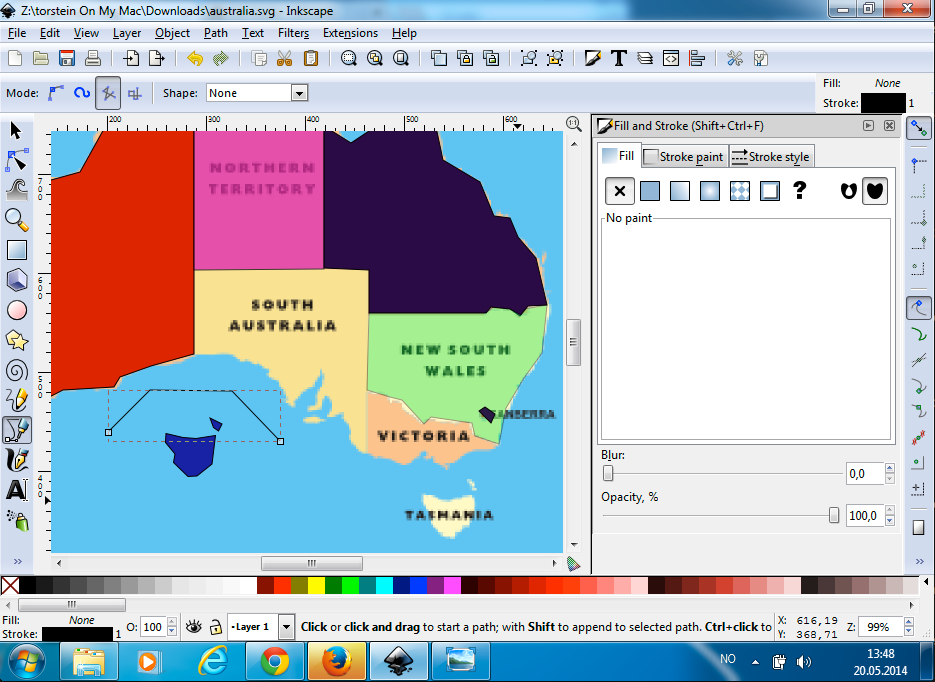Set fill to No paint
Image resolution: width=935 pixels, height=682 pixels.
tap(619, 190)
